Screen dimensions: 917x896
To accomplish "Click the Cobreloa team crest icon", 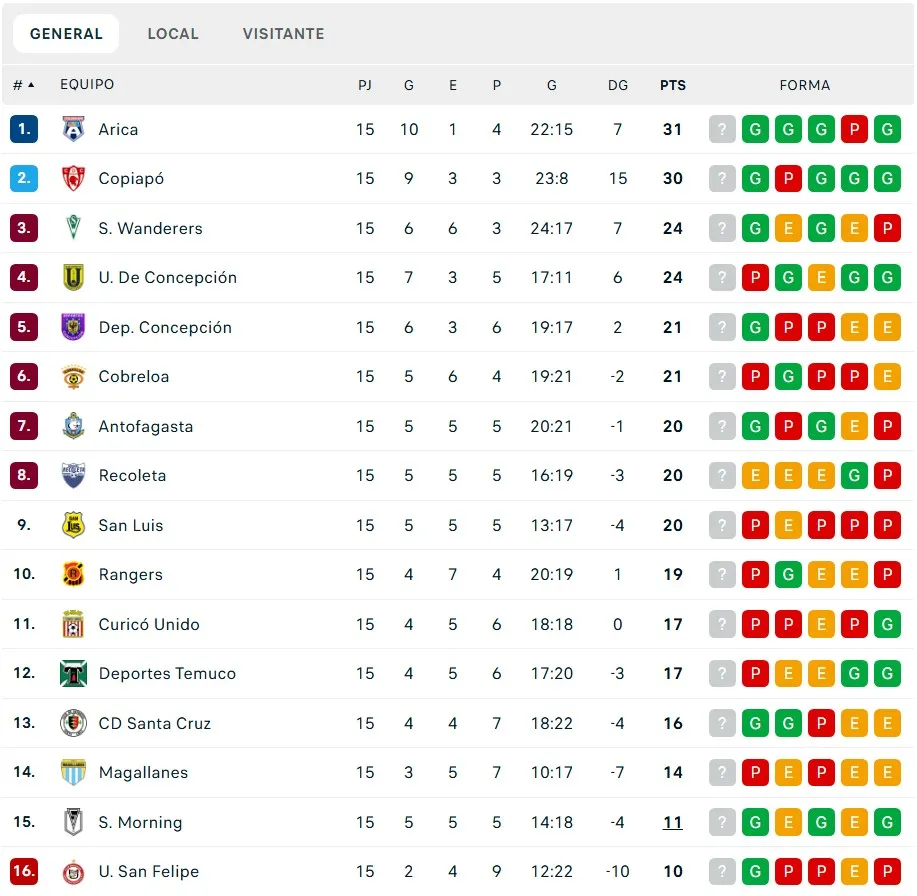I will 73,377.
